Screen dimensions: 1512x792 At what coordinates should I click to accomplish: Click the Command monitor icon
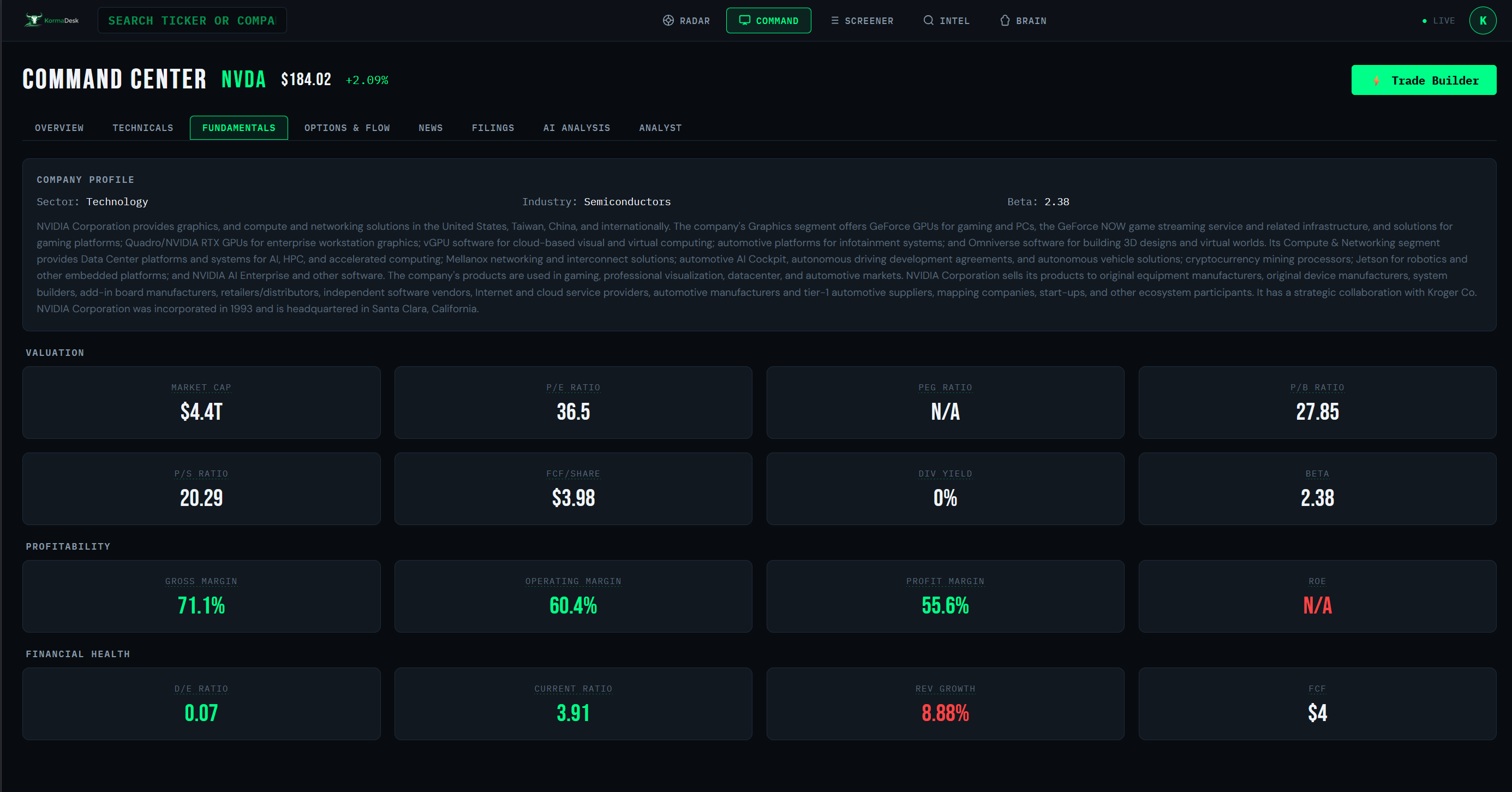[744, 21]
